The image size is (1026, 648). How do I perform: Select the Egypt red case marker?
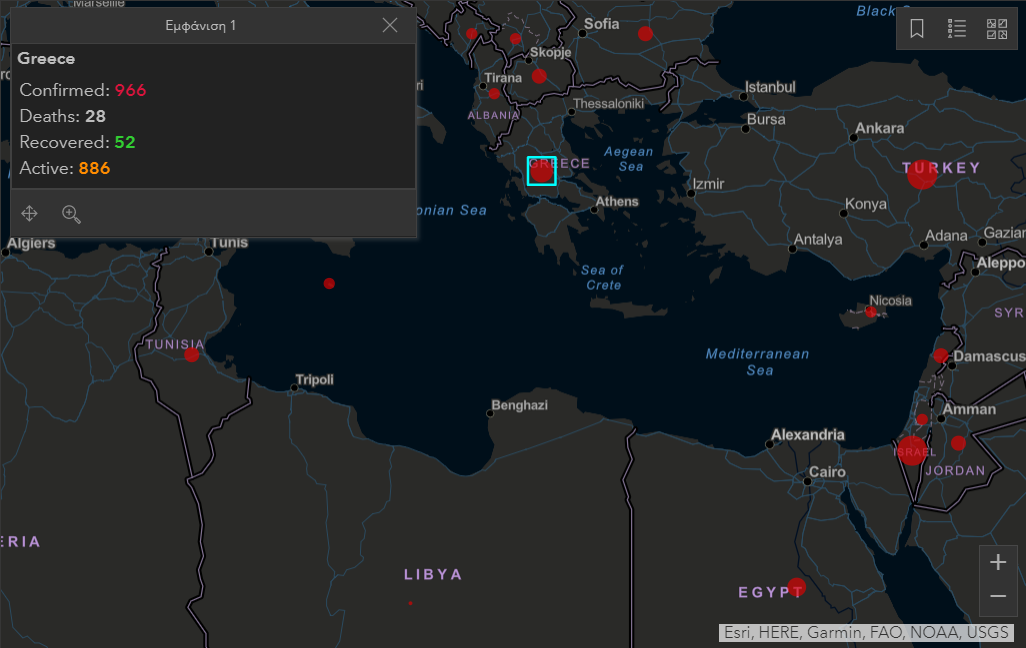click(x=796, y=586)
